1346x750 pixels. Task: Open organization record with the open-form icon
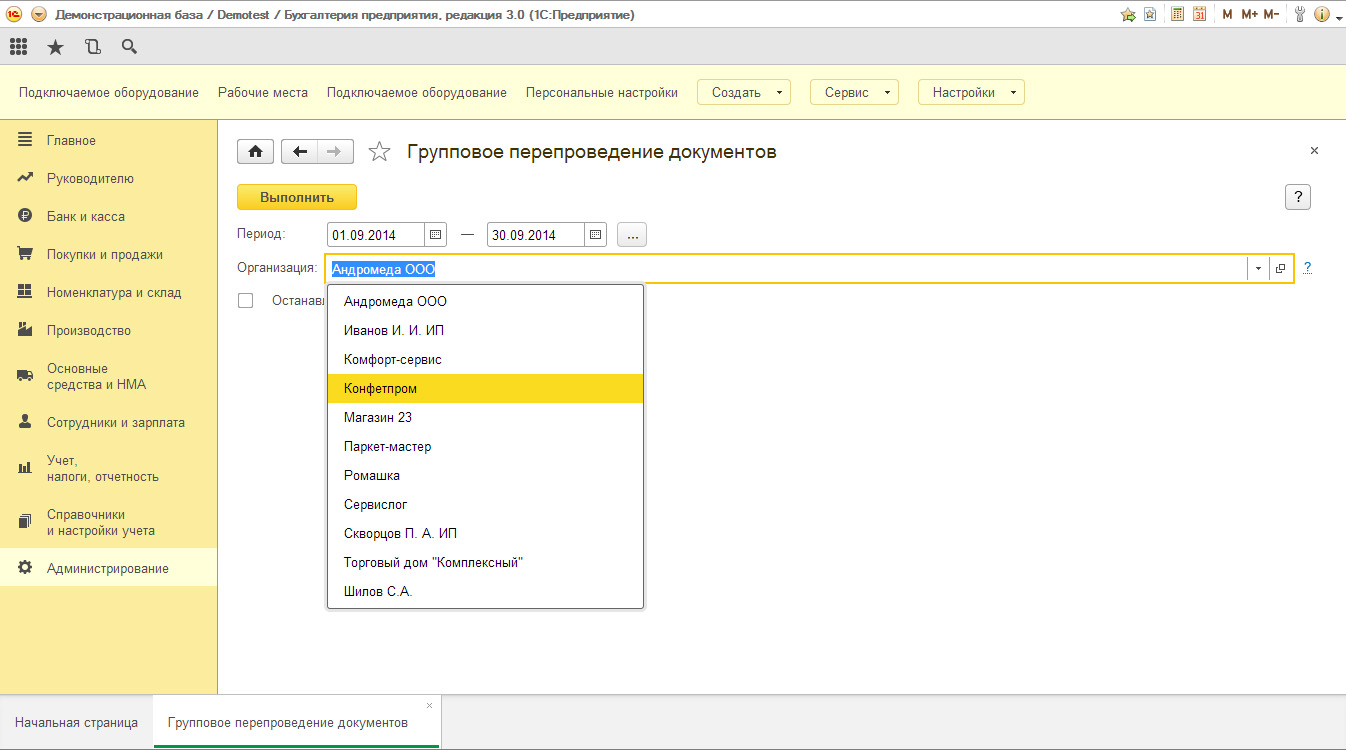click(1281, 269)
